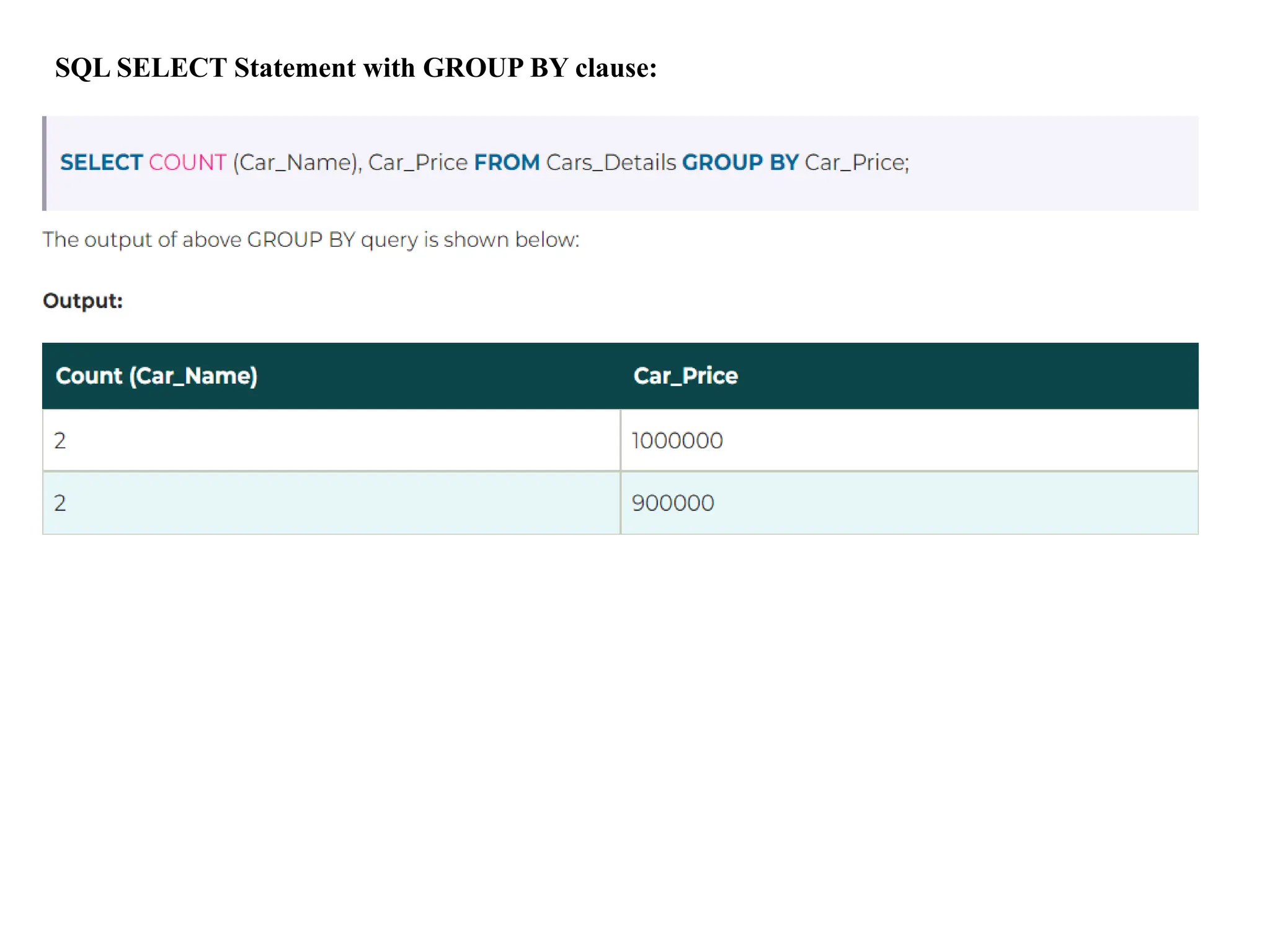Click the sentence 'The output of above GROUP BY query'
Image resolution: width=1270 pixels, height=952 pixels.
pos(311,239)
